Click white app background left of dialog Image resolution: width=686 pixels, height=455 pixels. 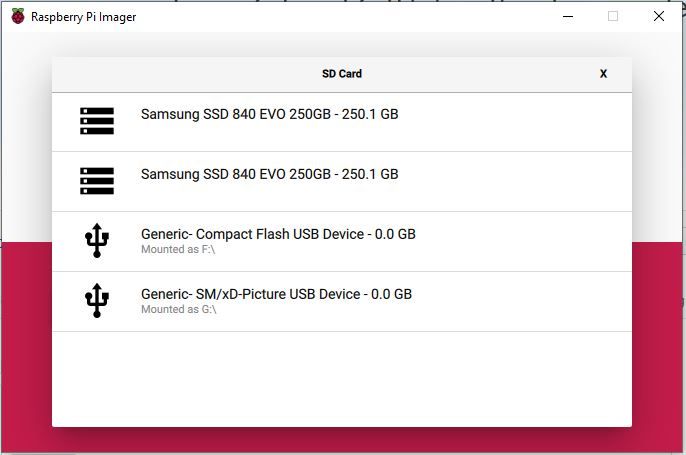pos(26,150)
